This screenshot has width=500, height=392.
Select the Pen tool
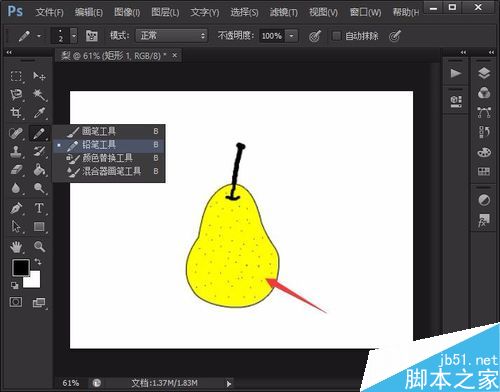pos(16,208)
